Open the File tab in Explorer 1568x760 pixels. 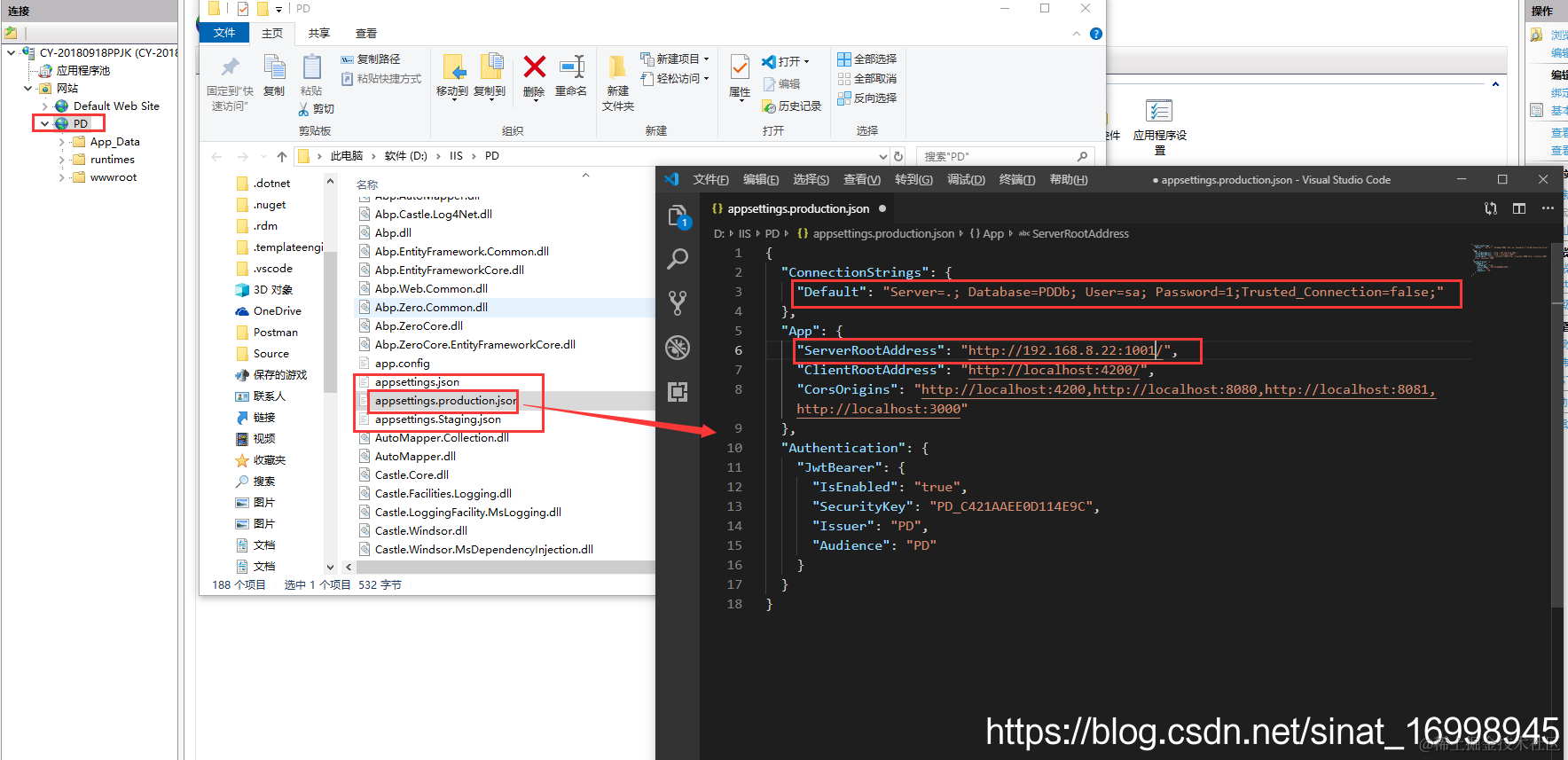click(x=224, y=33)
